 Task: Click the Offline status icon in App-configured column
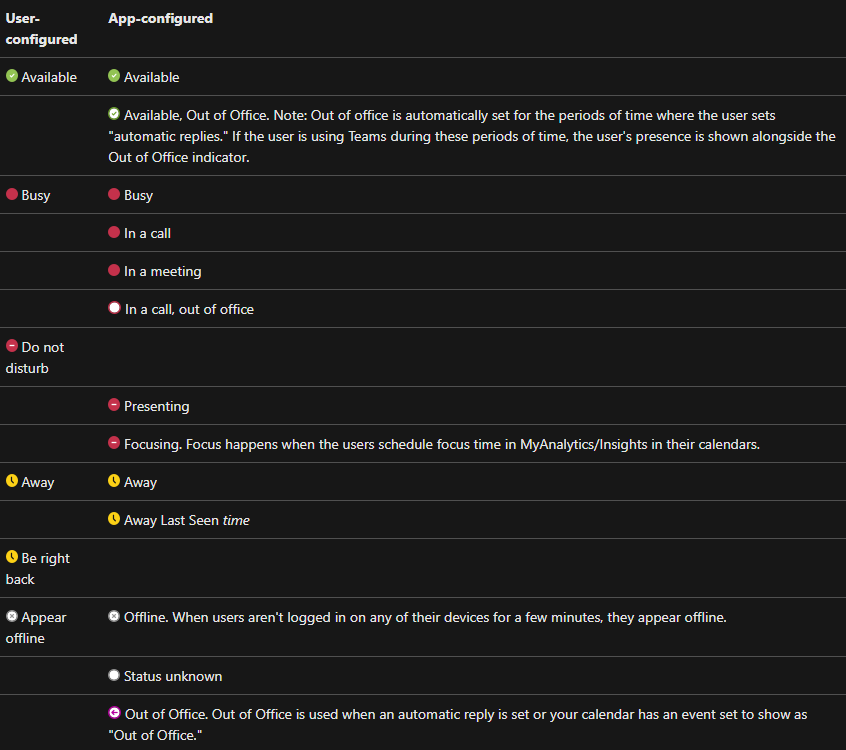114,616
